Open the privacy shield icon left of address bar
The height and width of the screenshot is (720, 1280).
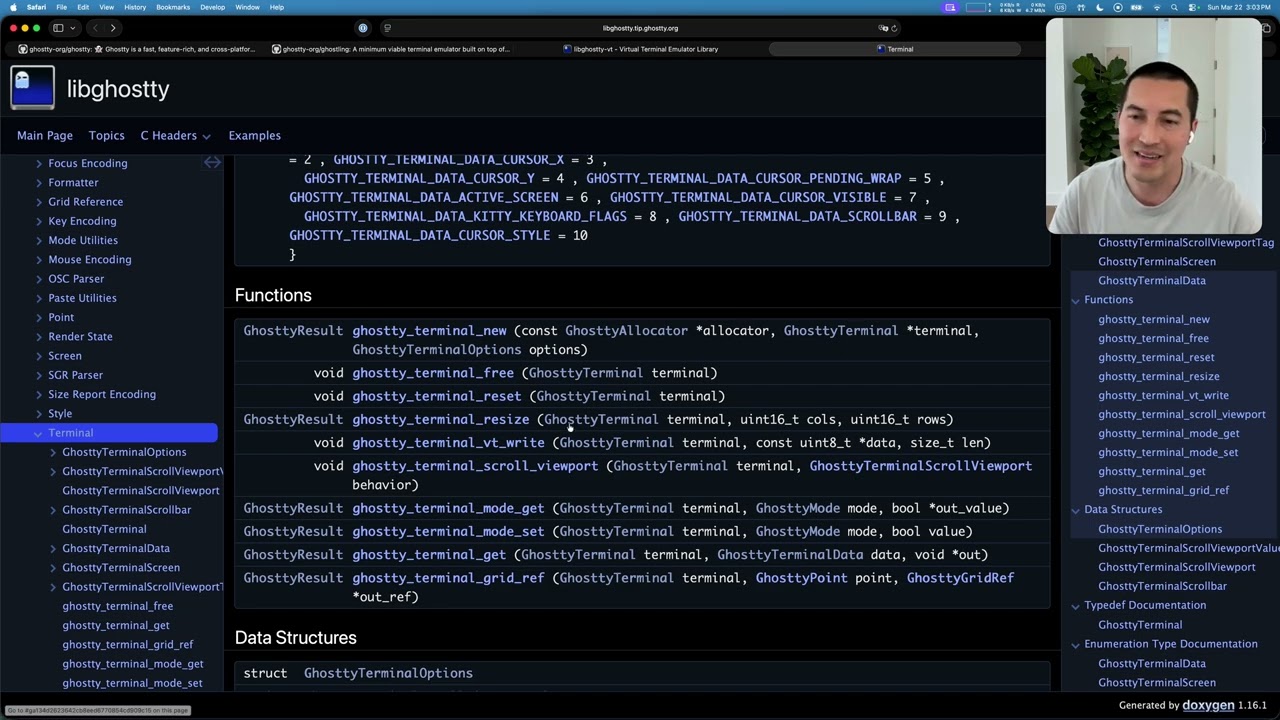tap(363, 28)
